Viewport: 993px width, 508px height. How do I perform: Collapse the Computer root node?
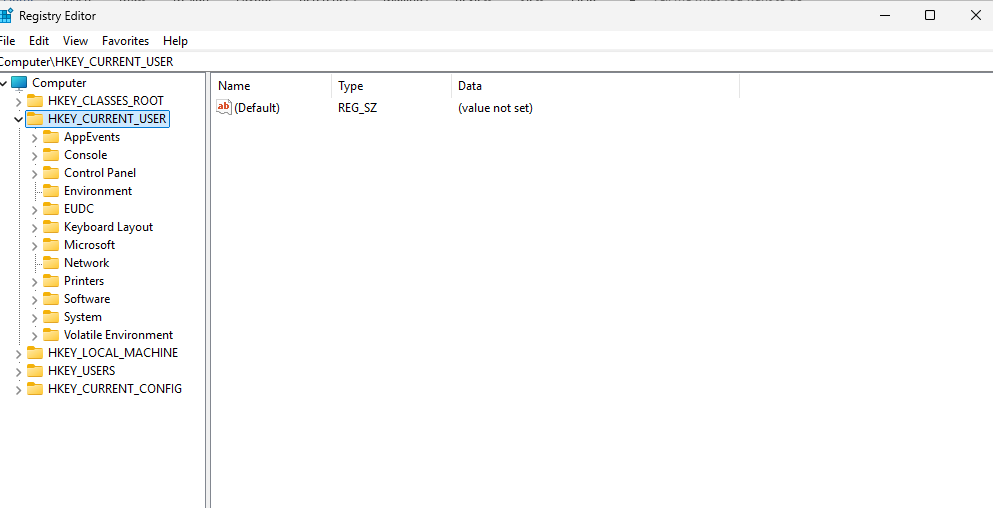tap(3, 83)
